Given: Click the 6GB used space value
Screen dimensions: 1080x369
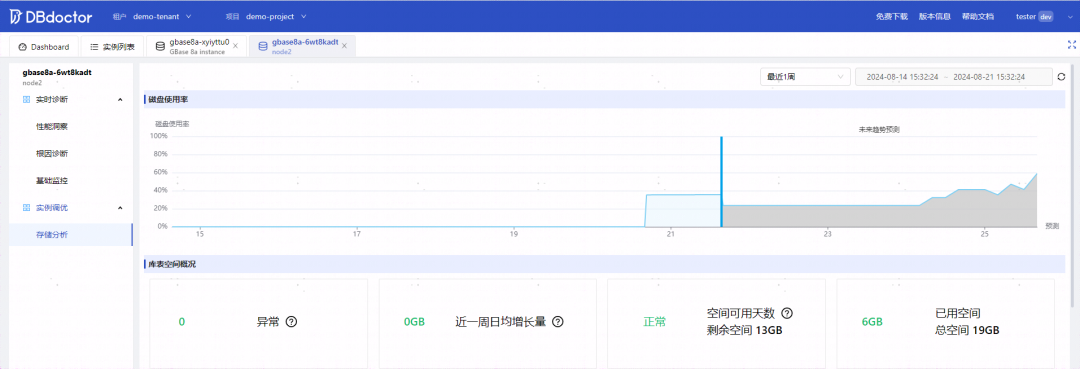Looking at the screenshot, I should 872,321.
